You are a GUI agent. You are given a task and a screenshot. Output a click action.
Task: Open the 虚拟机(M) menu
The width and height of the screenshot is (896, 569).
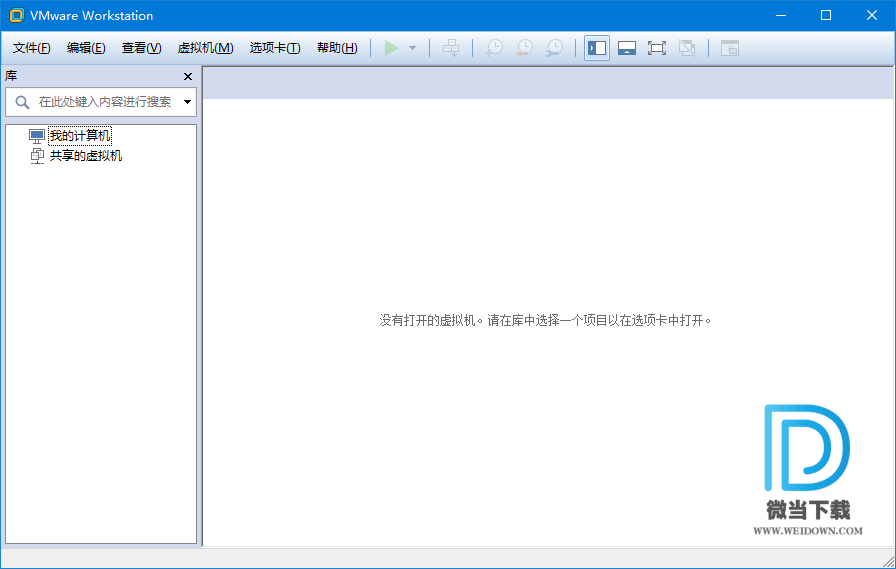pos(205,48)
